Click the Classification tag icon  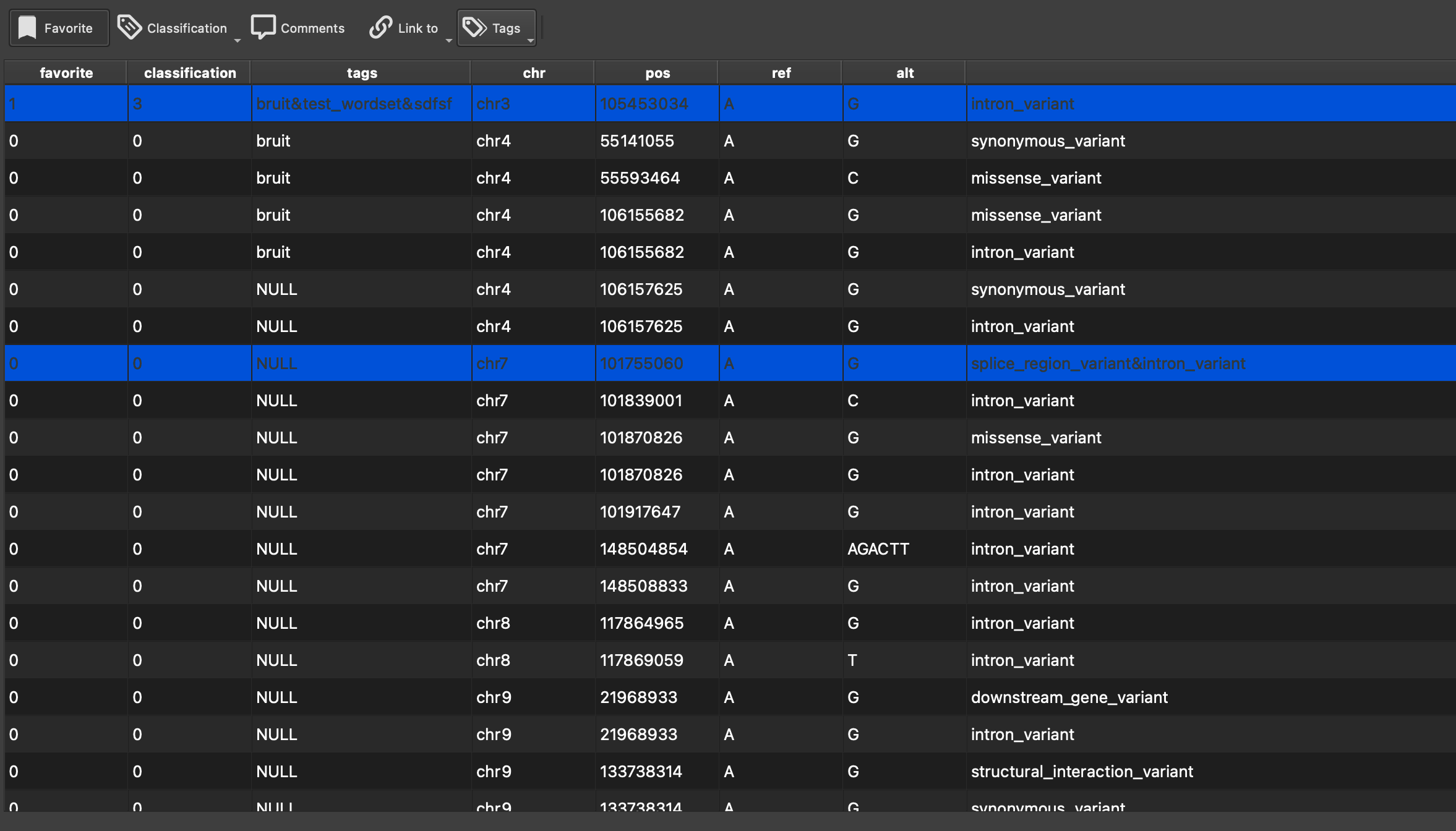129,28
